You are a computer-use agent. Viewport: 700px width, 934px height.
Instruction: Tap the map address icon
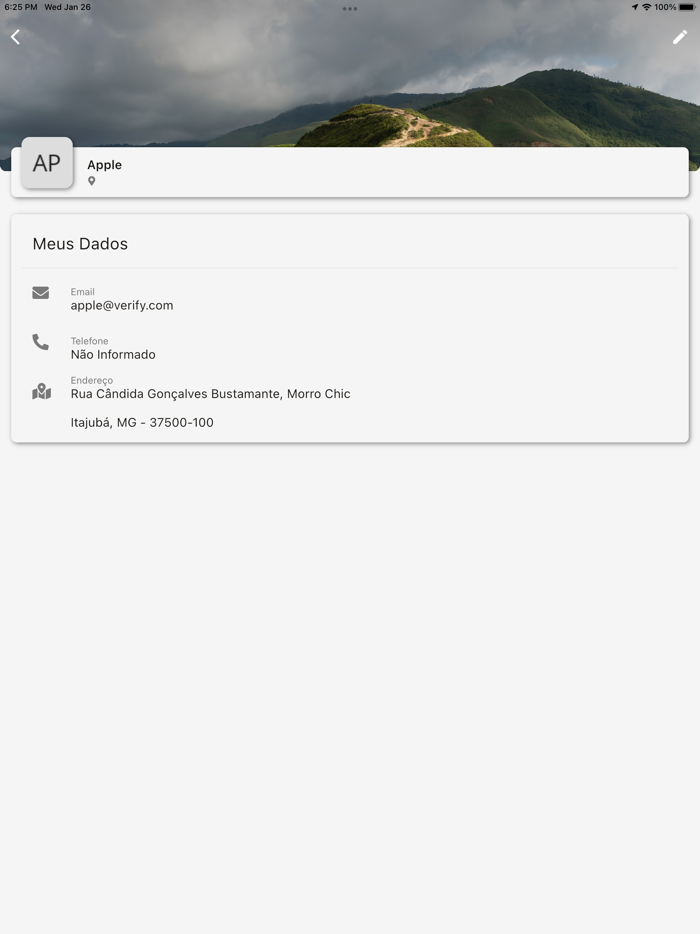pyautogui.click(x=41, y=391)
